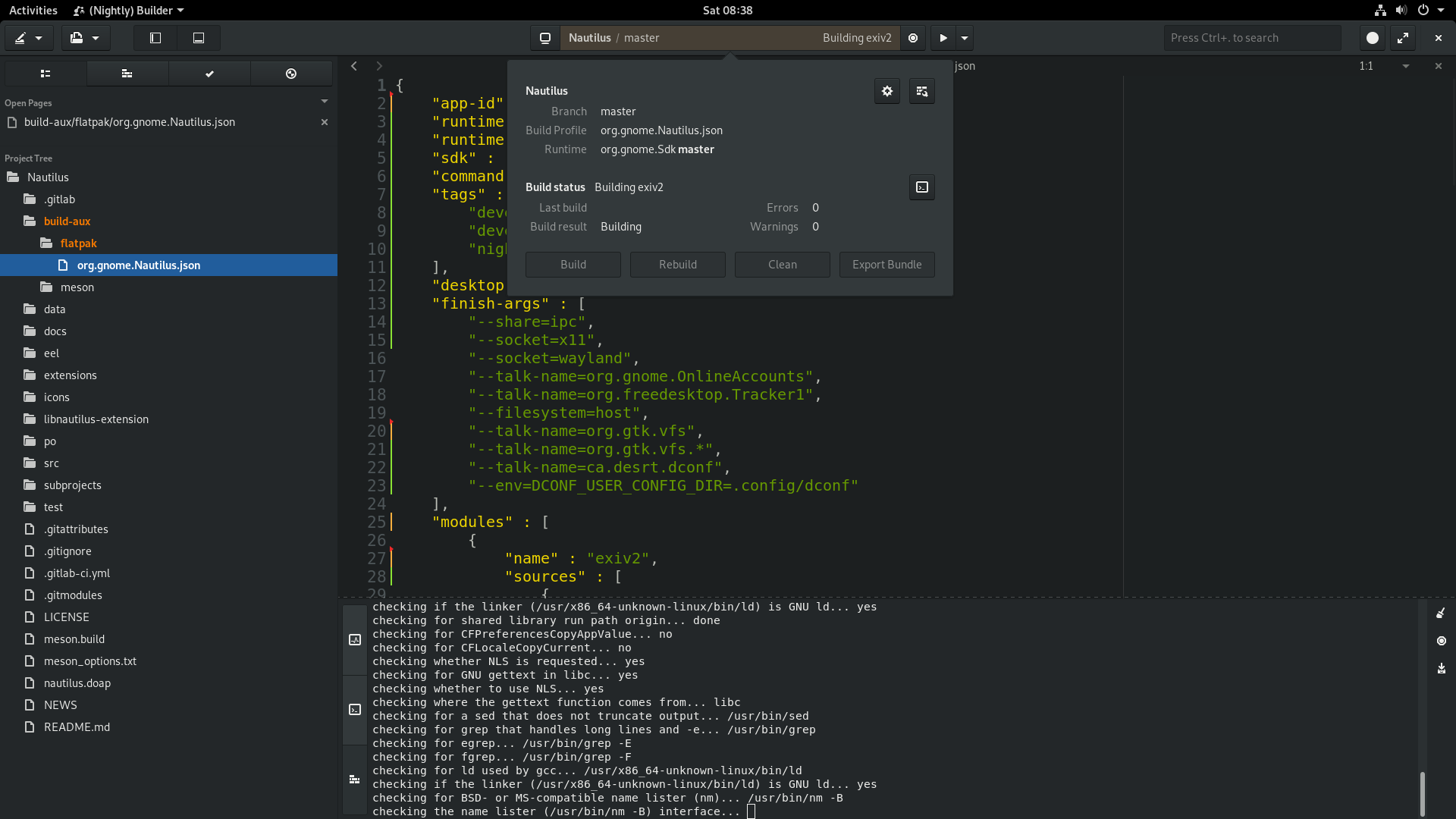The height and width of the screenshot is (819, 1456).
Task: Open the device selector icon left of Nautilus
Action: click(544, 38)
